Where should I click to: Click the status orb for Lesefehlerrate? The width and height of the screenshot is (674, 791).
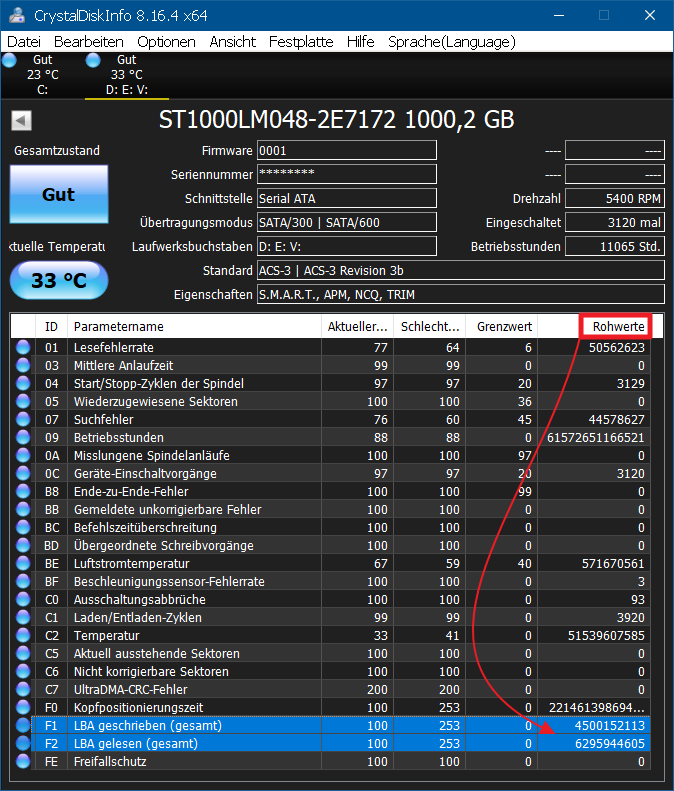pos(23,348)
